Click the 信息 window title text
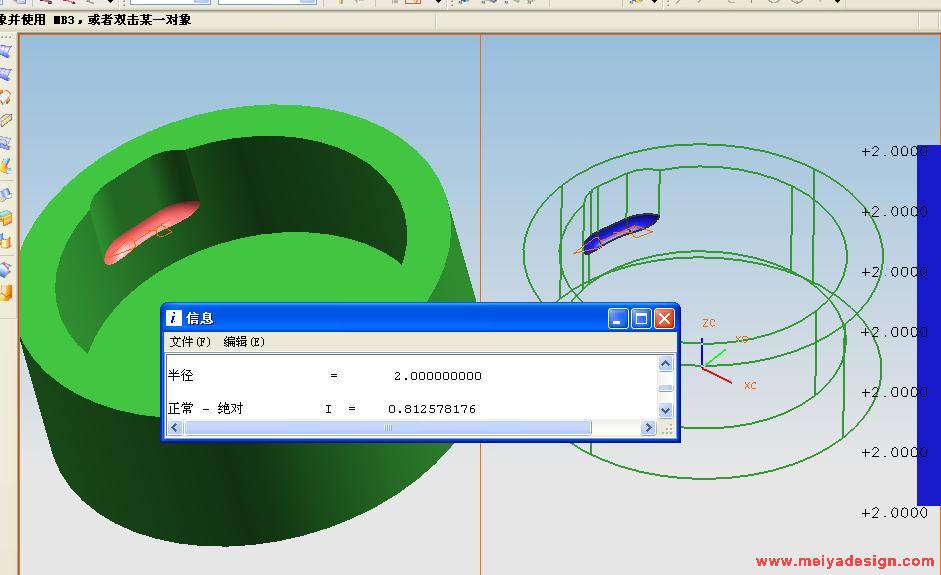The image size is (941, 575). 199,318
